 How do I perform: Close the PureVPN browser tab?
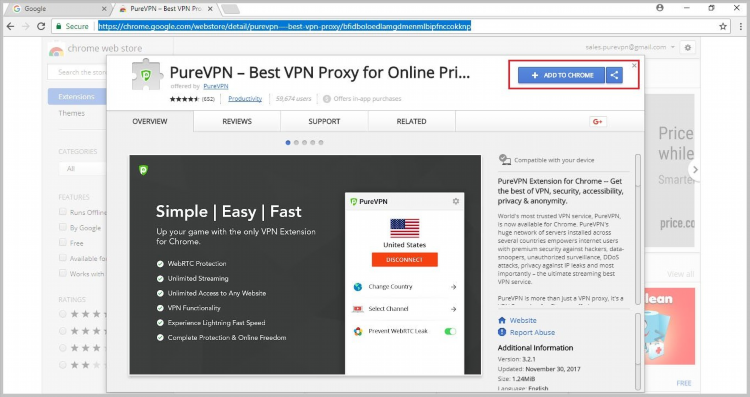tap(210, 9)
